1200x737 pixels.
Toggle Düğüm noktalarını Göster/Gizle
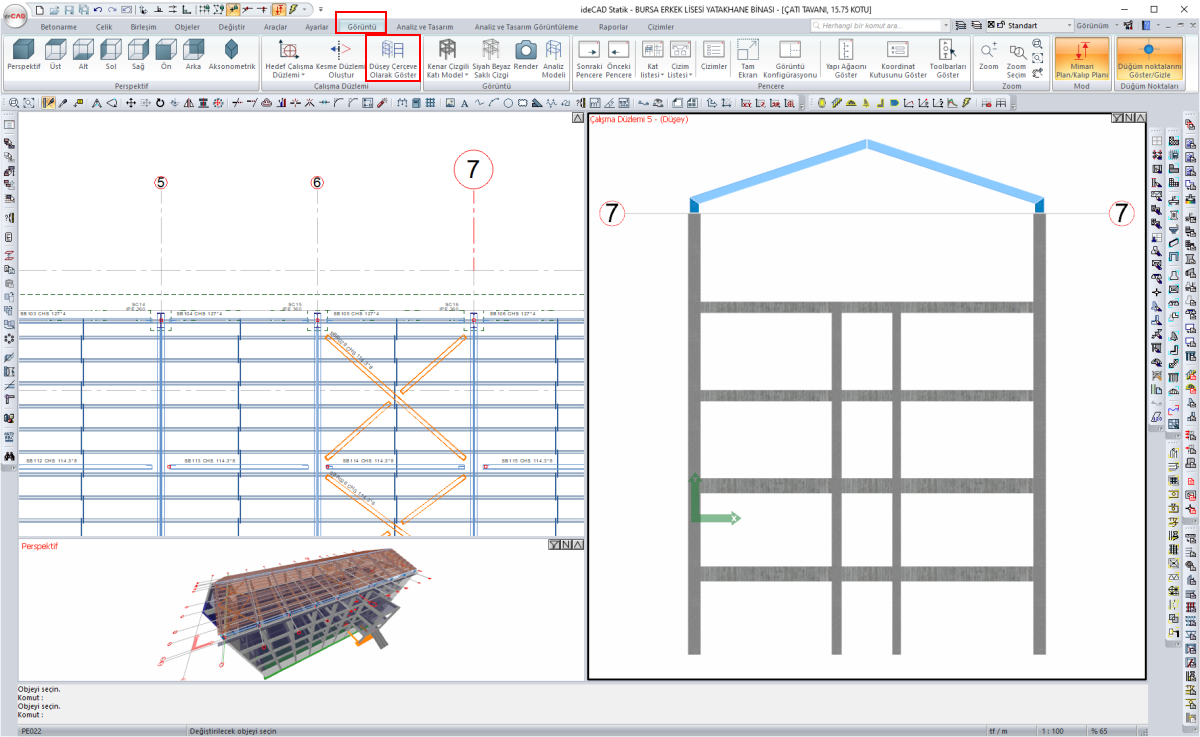click(1147, 57)
